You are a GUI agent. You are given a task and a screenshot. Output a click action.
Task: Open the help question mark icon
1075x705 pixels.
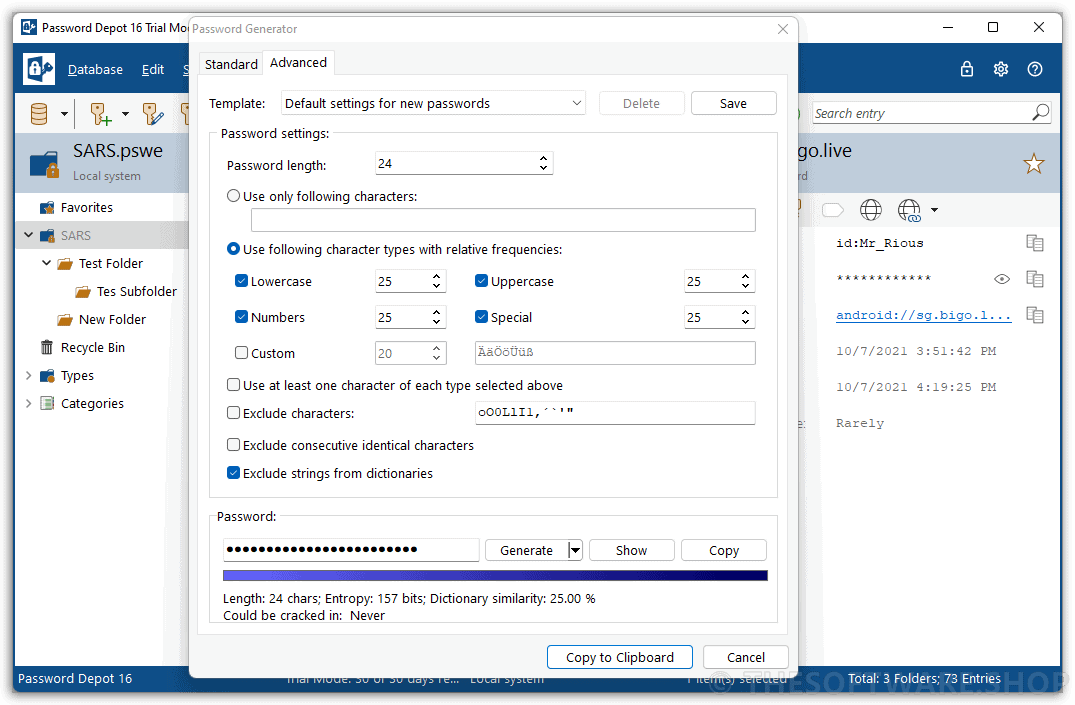(x=1035, y=69)
